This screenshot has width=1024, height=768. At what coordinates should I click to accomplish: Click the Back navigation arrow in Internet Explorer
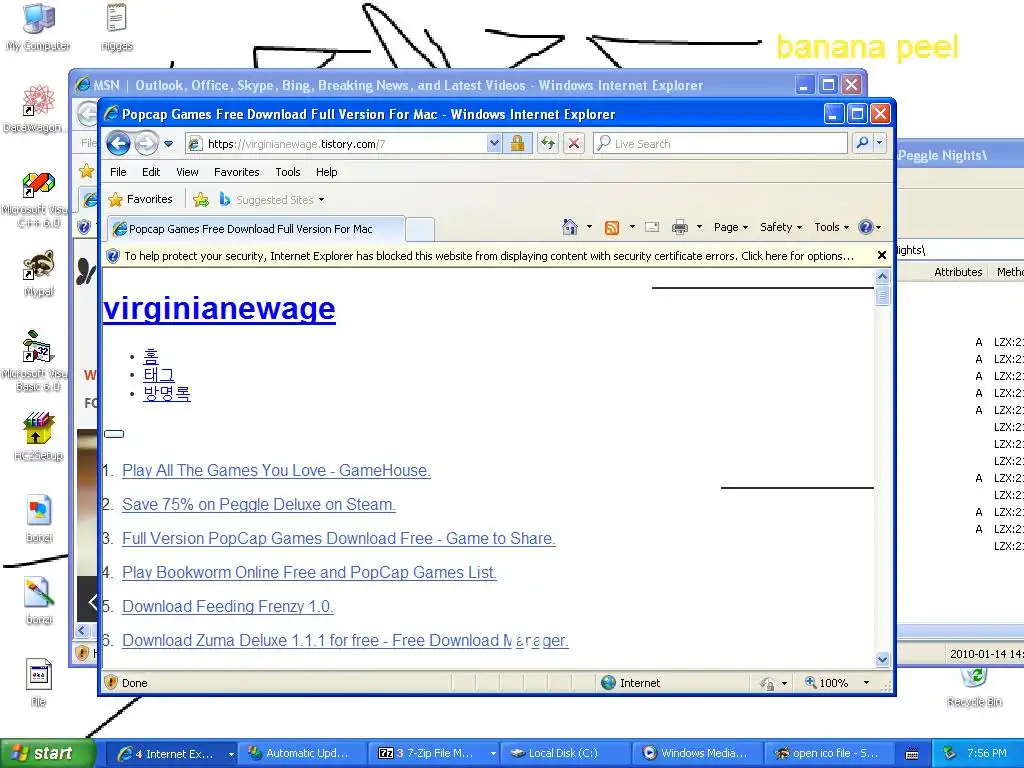tap(118, 143)
